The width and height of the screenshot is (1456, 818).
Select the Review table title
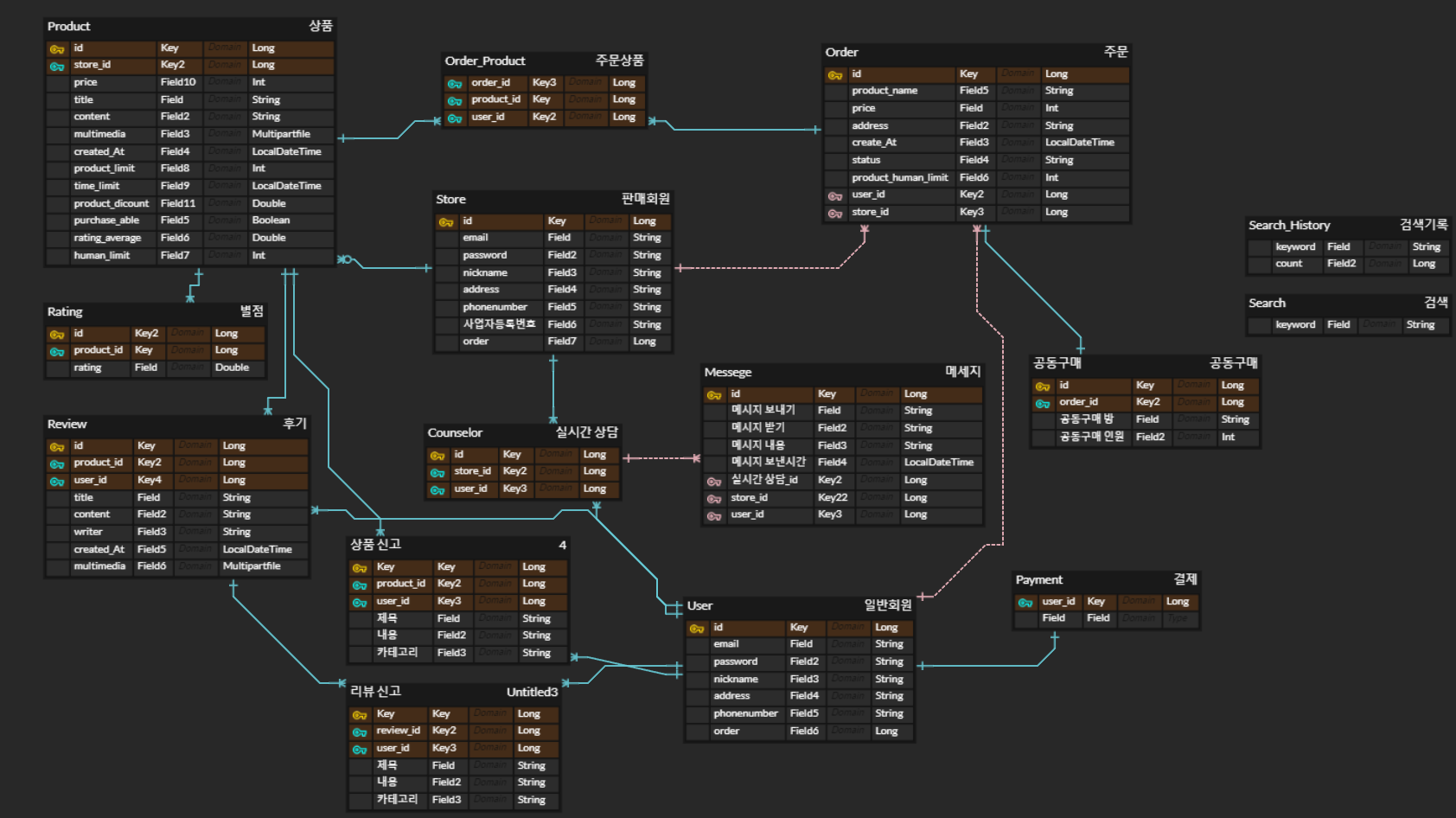(67, 425)
